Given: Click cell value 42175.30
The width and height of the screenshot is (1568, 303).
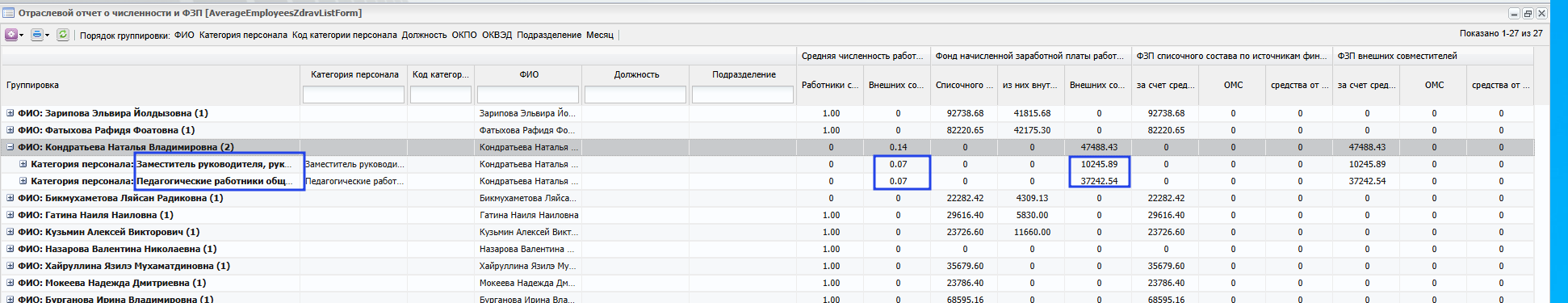Looking at the screenshot, I should tap(1032, 130).
